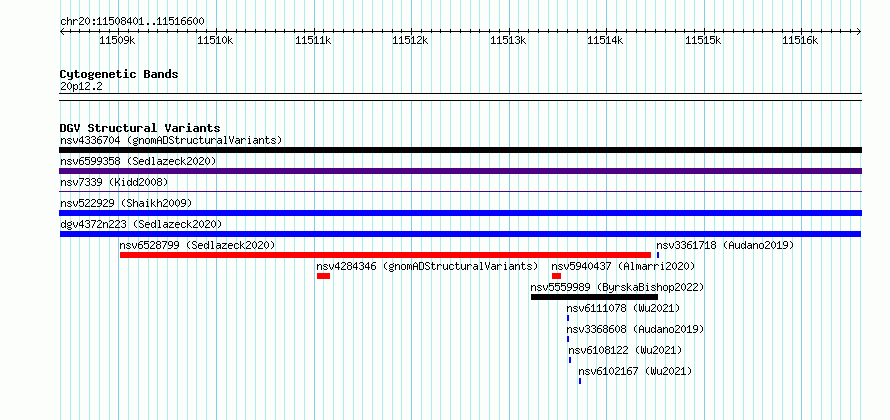Click the blue nsv3368608 marker
Screen dimensions: 890x420
[x=568, y=339]
